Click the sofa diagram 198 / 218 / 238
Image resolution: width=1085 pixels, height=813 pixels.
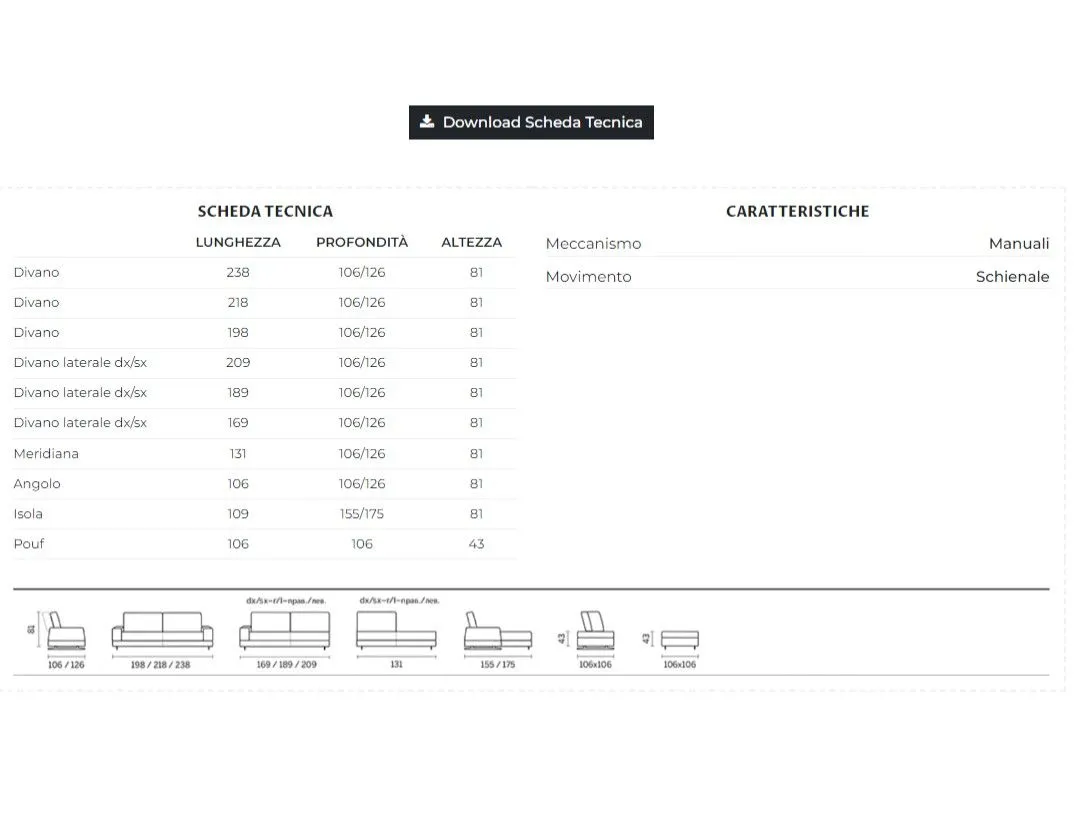click(163, 639)
